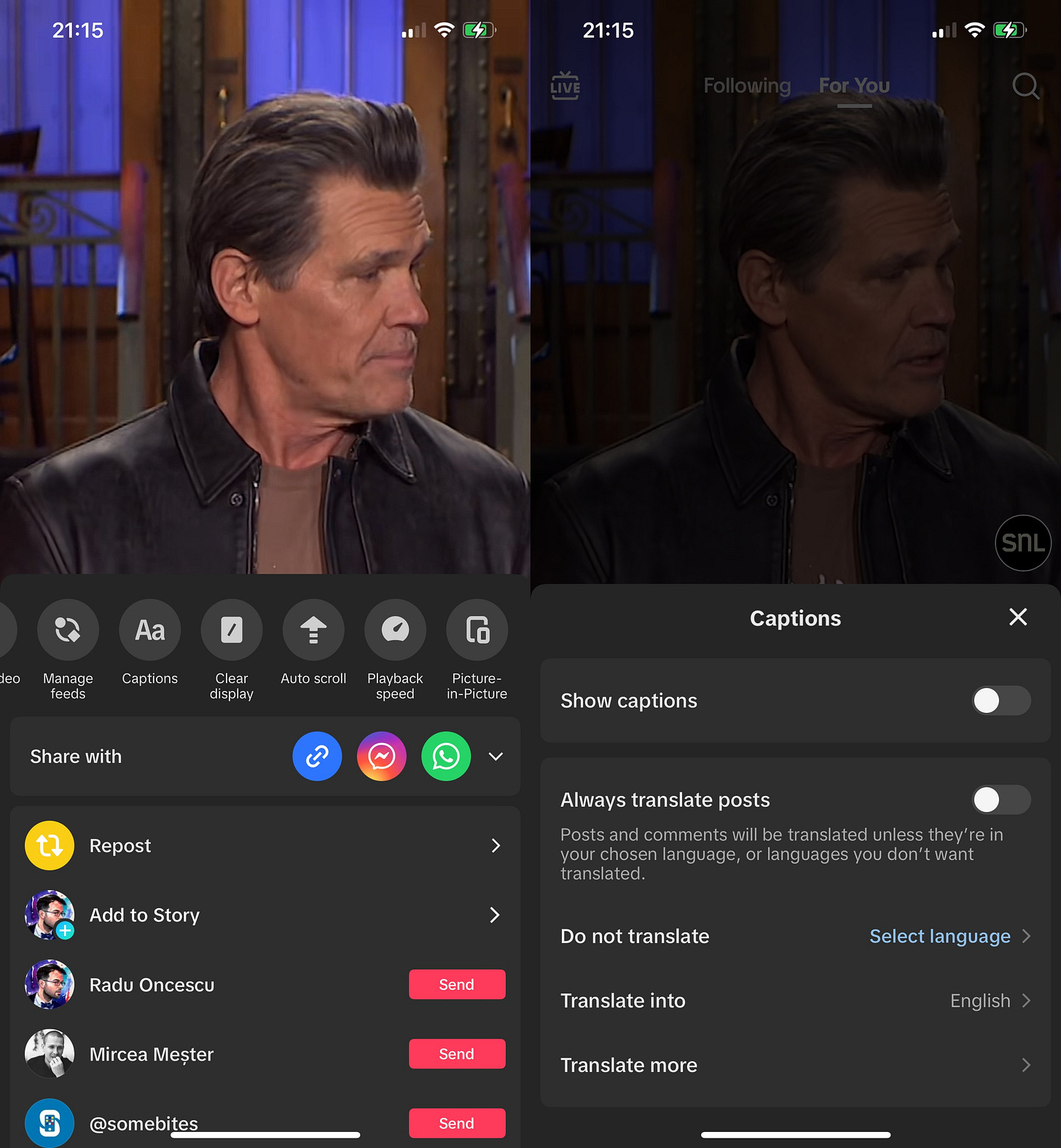Tap the Repost label
This screenshot has height=1148, width=1061.
(x=120, y=846)
